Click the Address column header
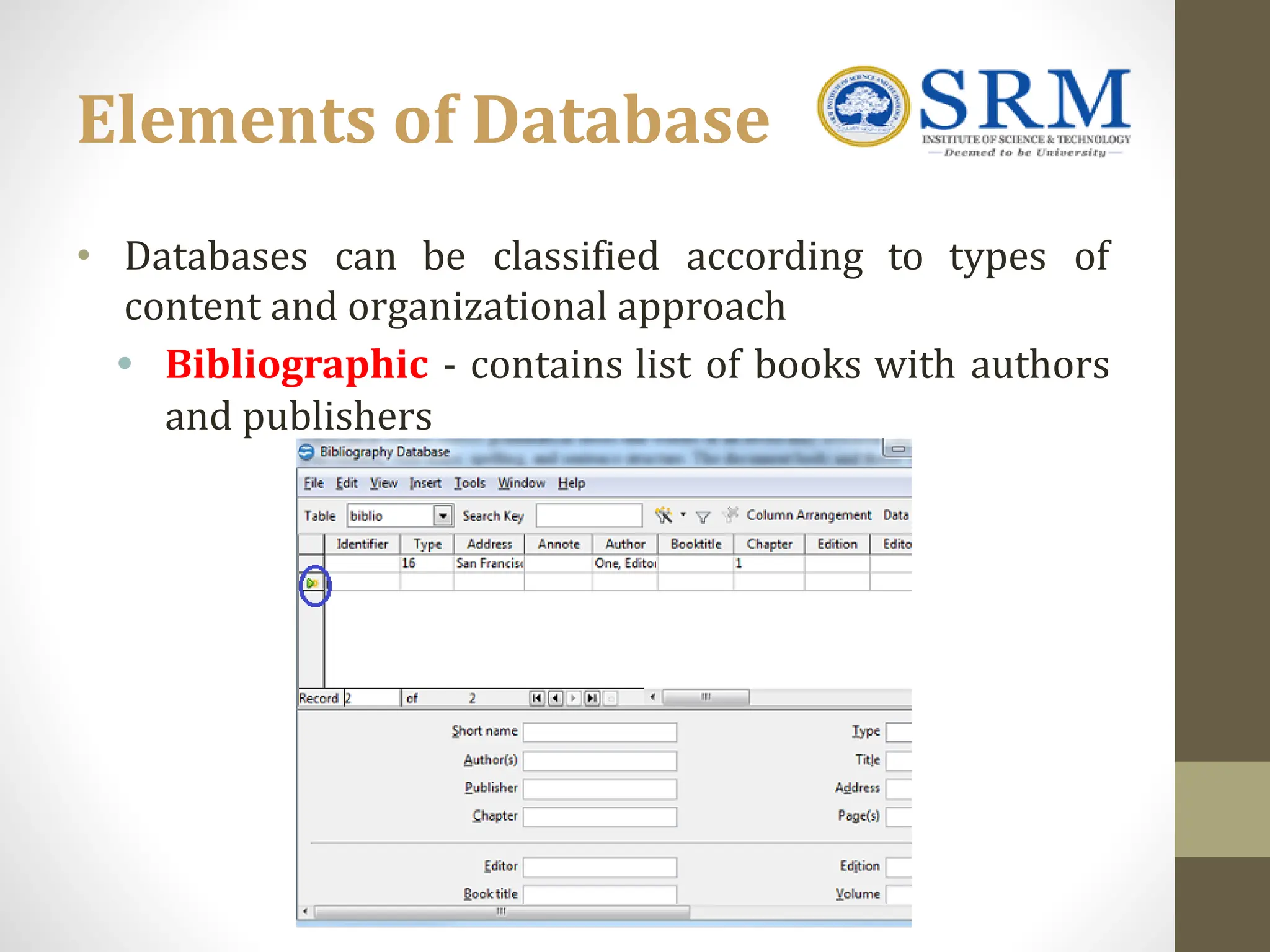 pos(489,544)
